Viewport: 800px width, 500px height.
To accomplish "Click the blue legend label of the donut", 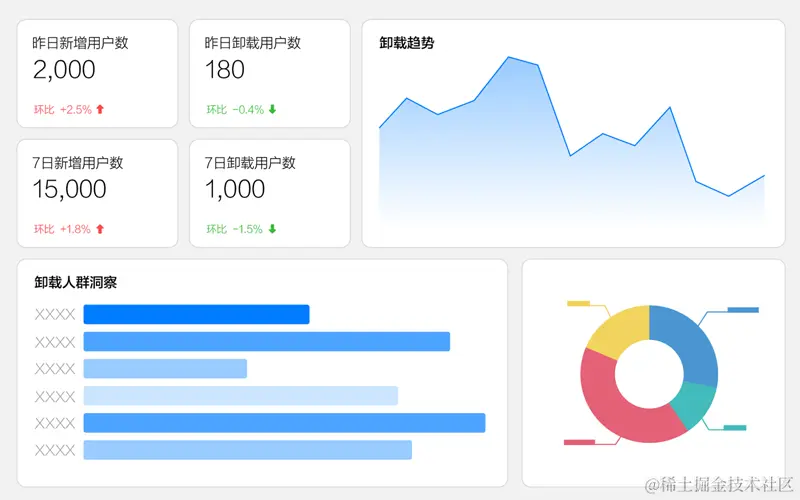I will (743, 310).
